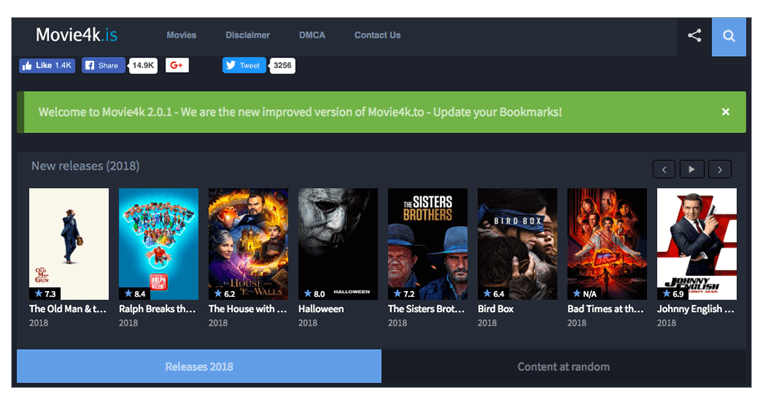Open the Movies menu item
The height and width of the screenshot is (406, 776).
[x=181, y=35]
